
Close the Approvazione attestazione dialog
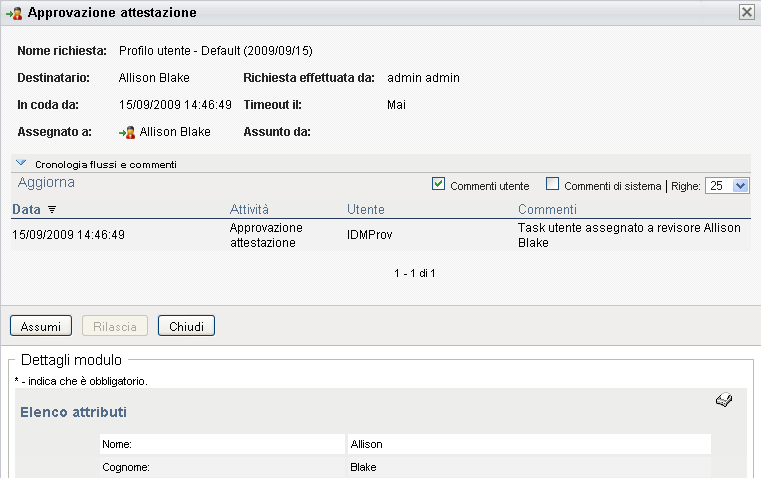[746, 13]
